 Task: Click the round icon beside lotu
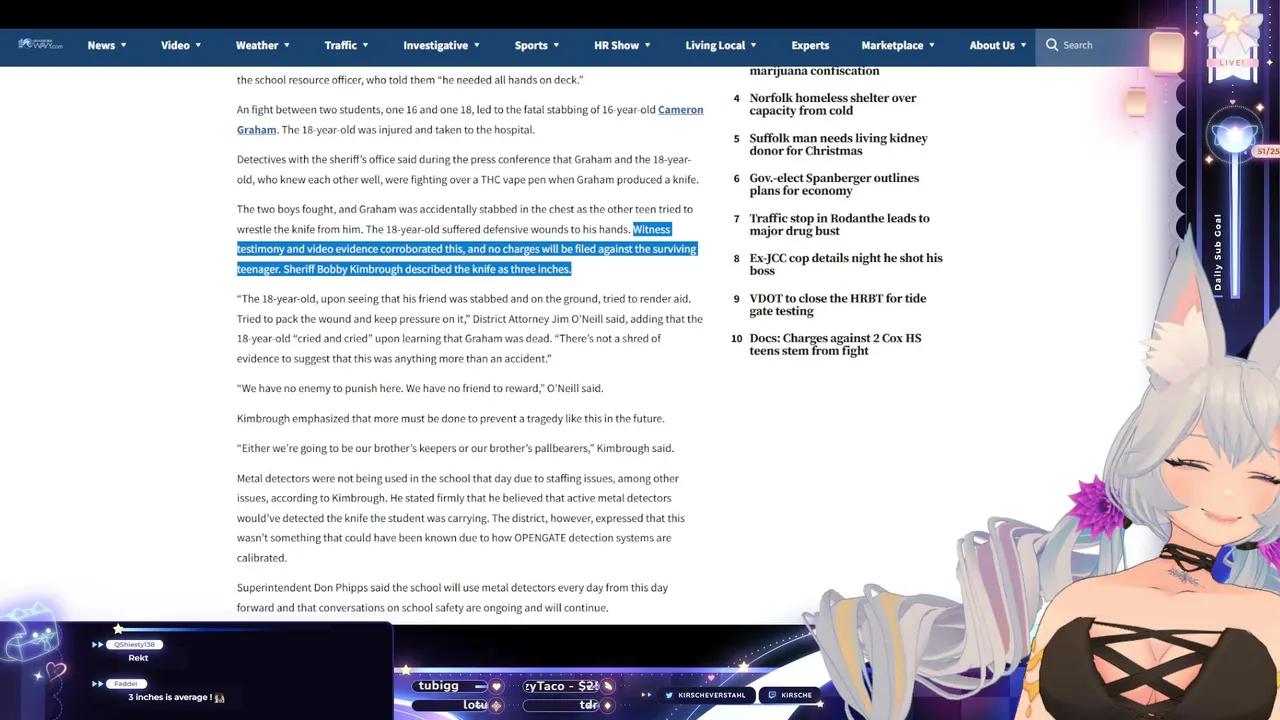[496, 705]
